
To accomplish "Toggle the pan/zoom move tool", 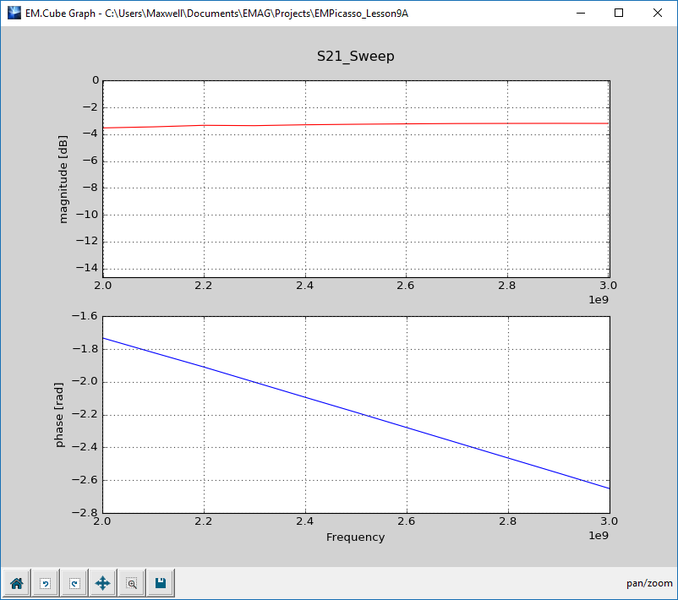I will pyautogui.click(x=103, y=584).
